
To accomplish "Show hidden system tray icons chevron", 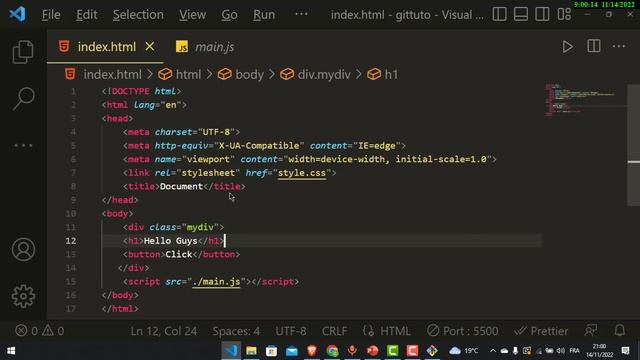I will pyautogui.click(x=493, y=351).
